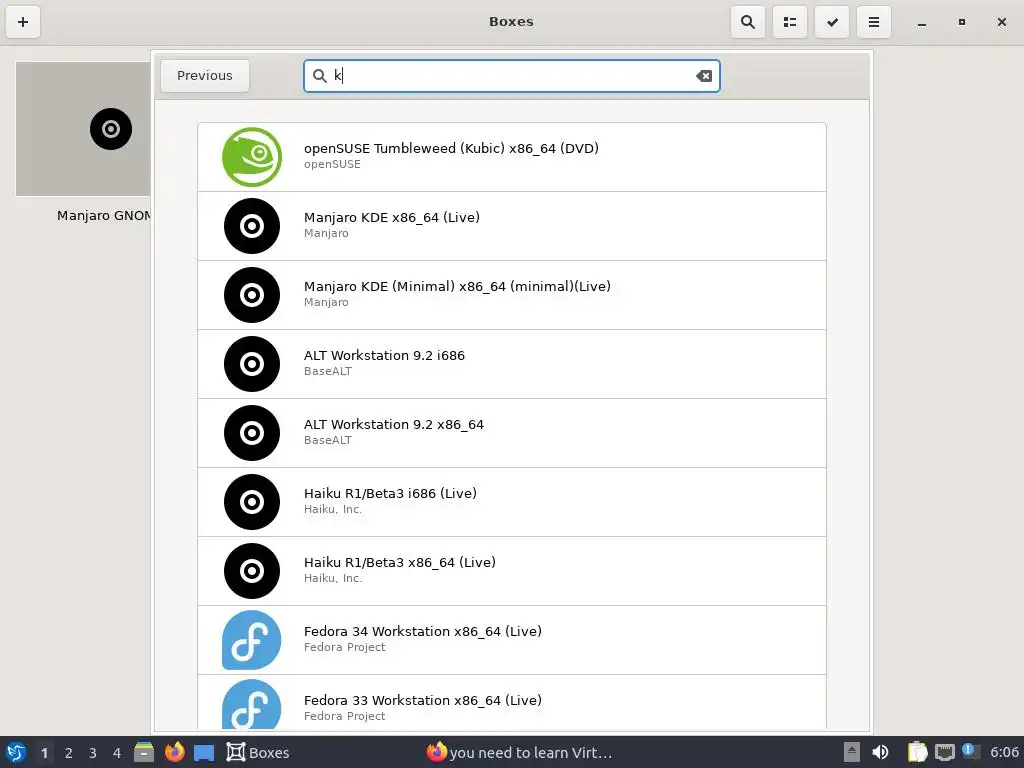This screenshot has width=1024, height=768.
Task: Switch to the Firefox 'you need to learn Virt…' window
Action: click(x=520, y=752)
